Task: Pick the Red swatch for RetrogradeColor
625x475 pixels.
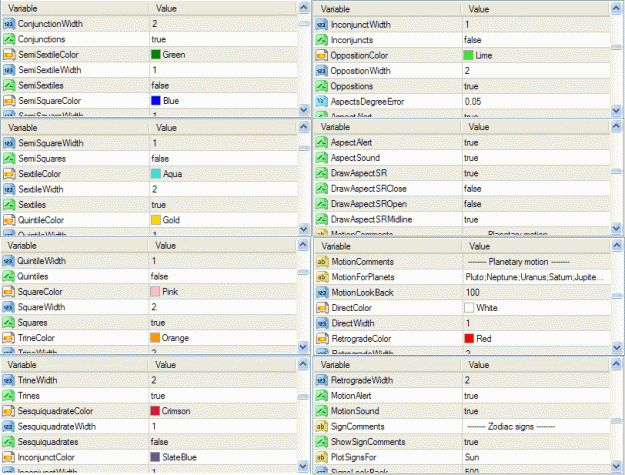Action: pos(469,339)
